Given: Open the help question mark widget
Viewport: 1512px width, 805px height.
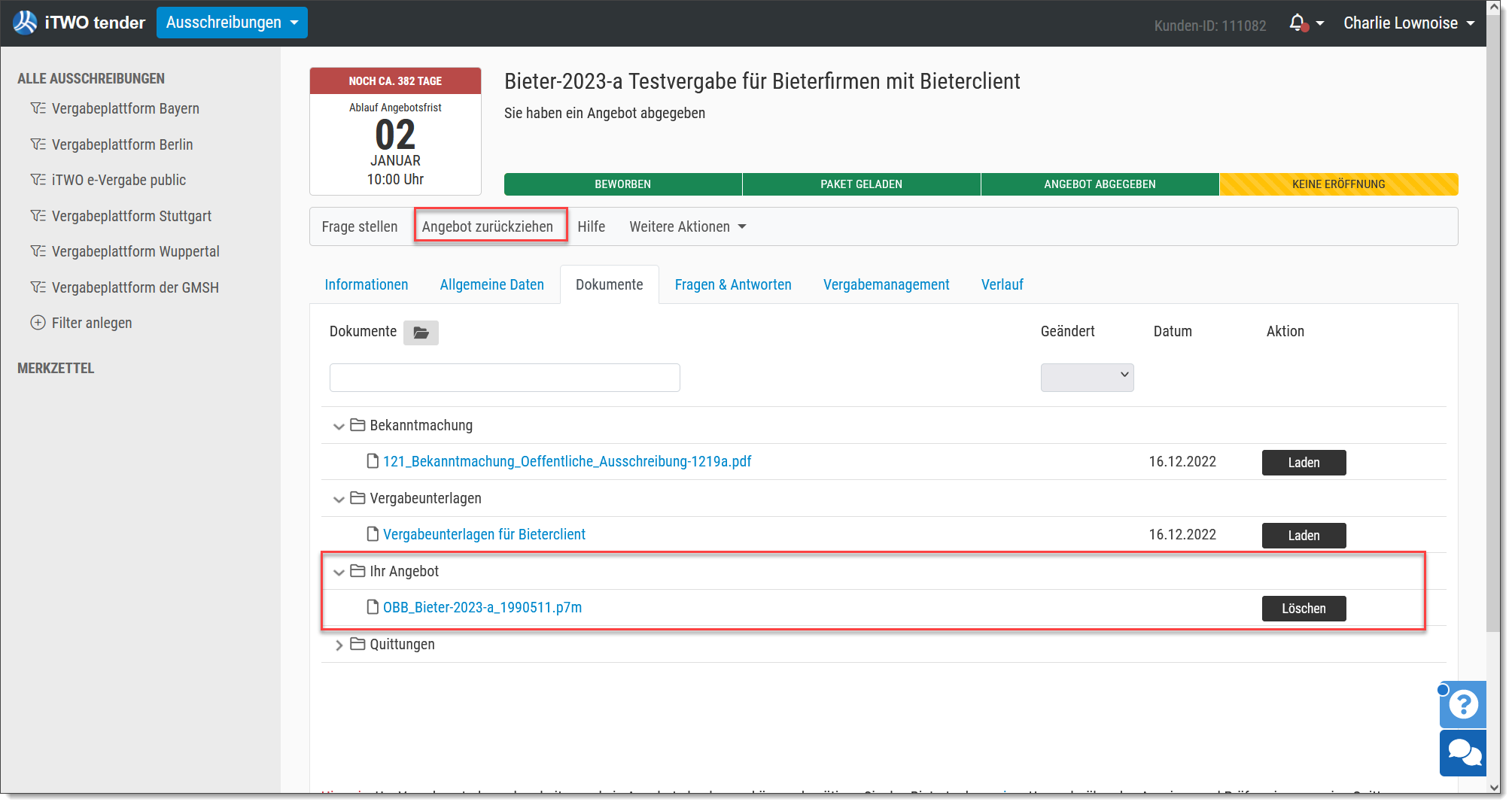Looking at the screenshot, I should [1463, 704].
